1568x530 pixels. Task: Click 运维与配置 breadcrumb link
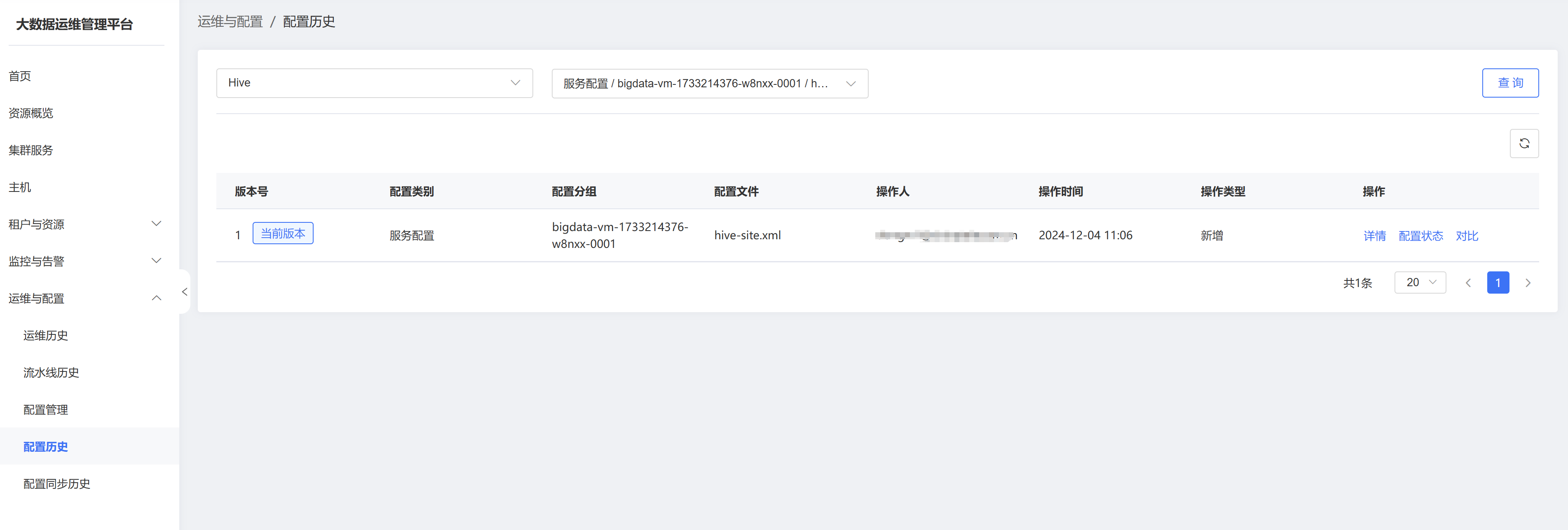230,22
